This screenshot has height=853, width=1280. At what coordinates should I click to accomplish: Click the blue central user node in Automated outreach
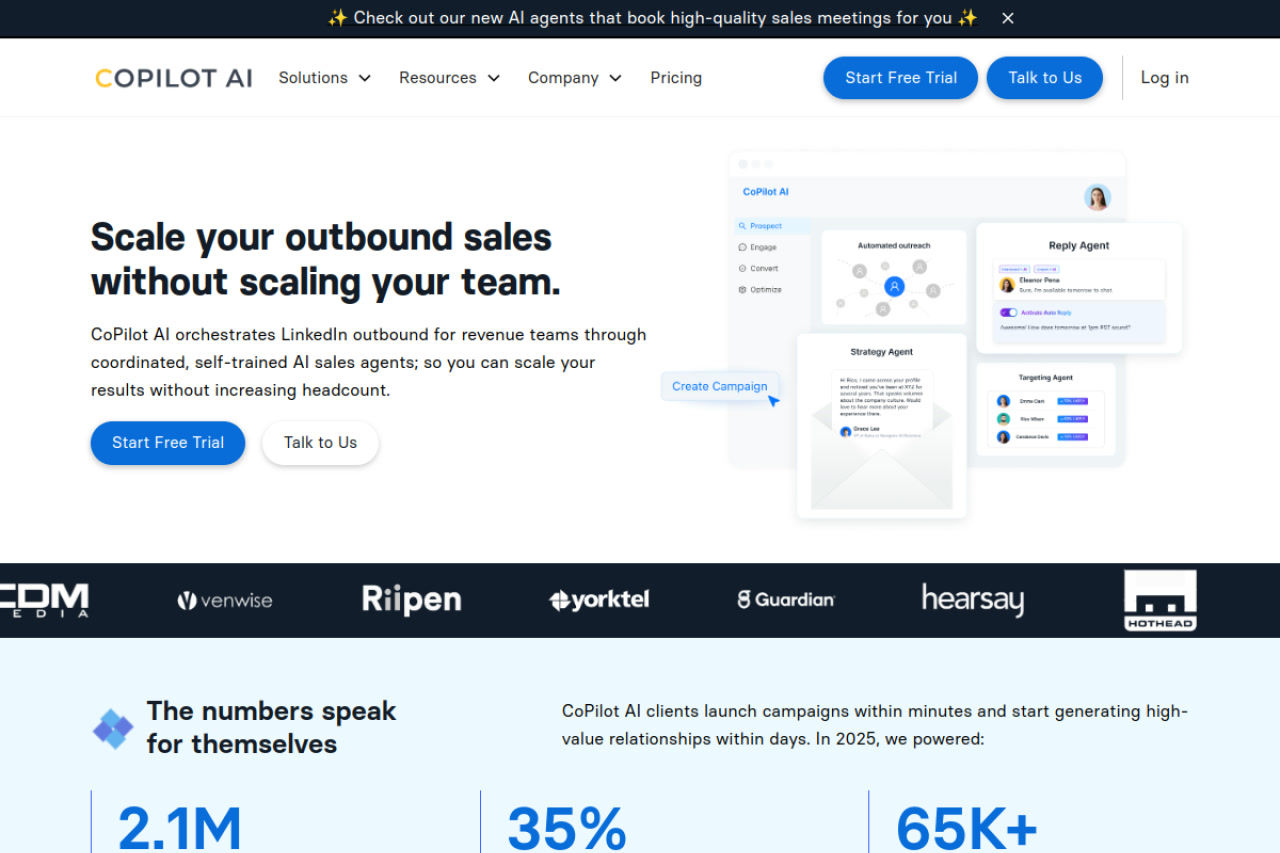pos(894,287)
